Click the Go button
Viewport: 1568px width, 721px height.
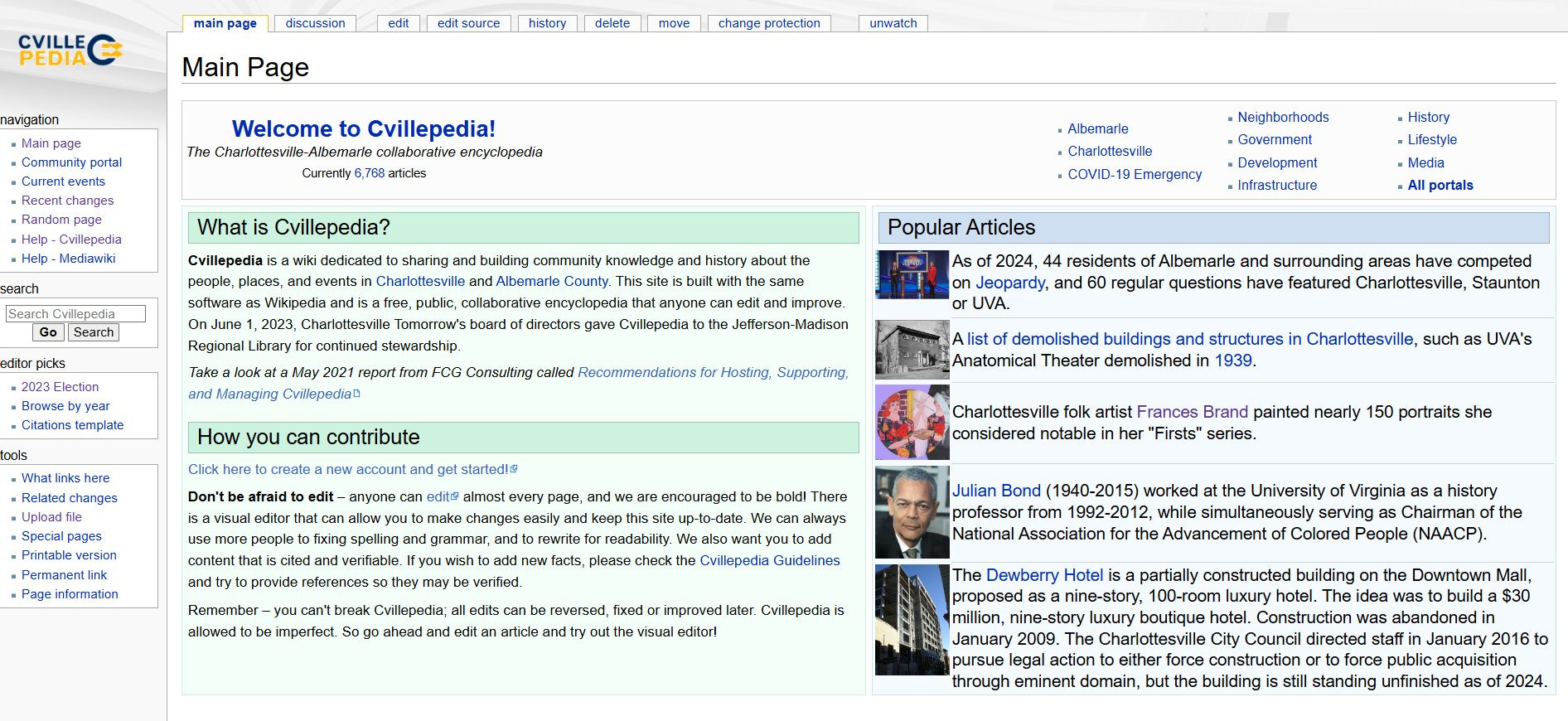tap(48, 332)
